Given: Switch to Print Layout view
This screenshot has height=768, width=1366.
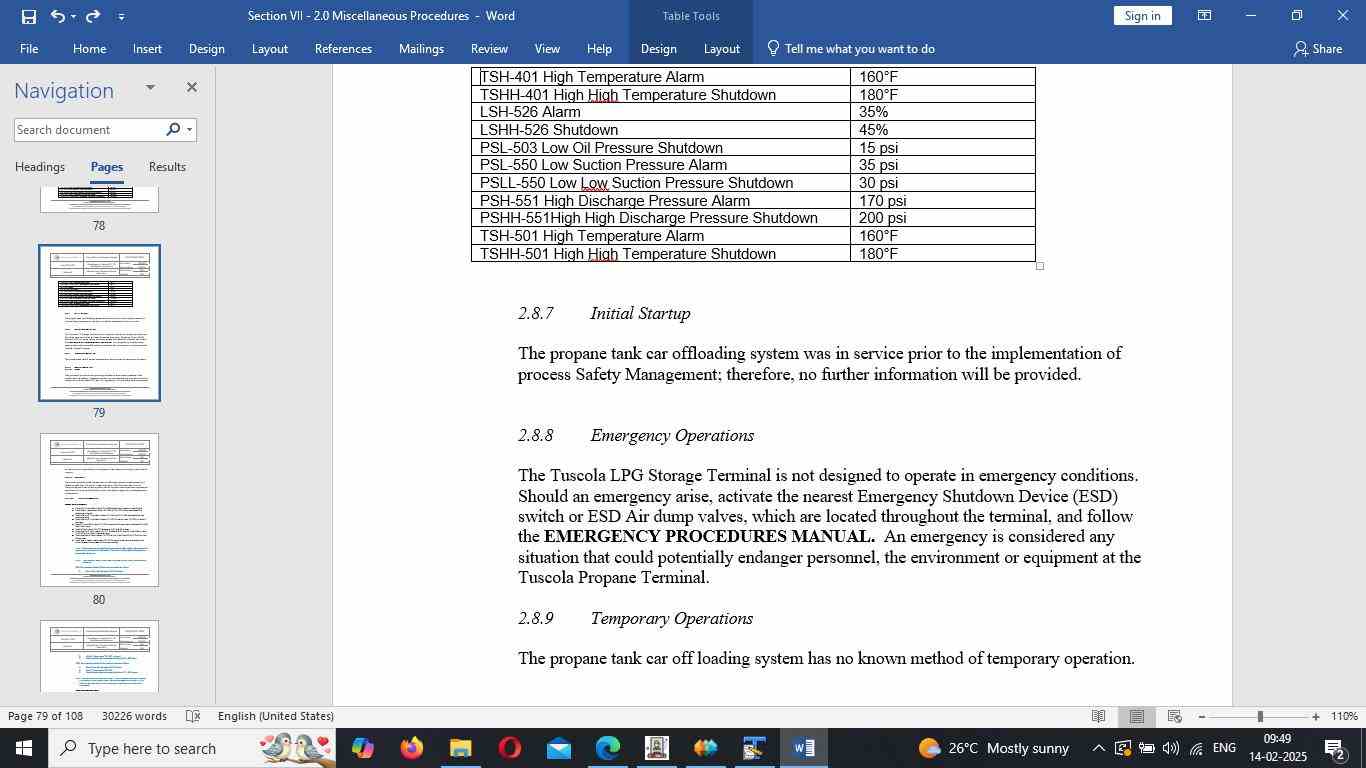Looking at the screenshot, I should tap(1137, 716).
